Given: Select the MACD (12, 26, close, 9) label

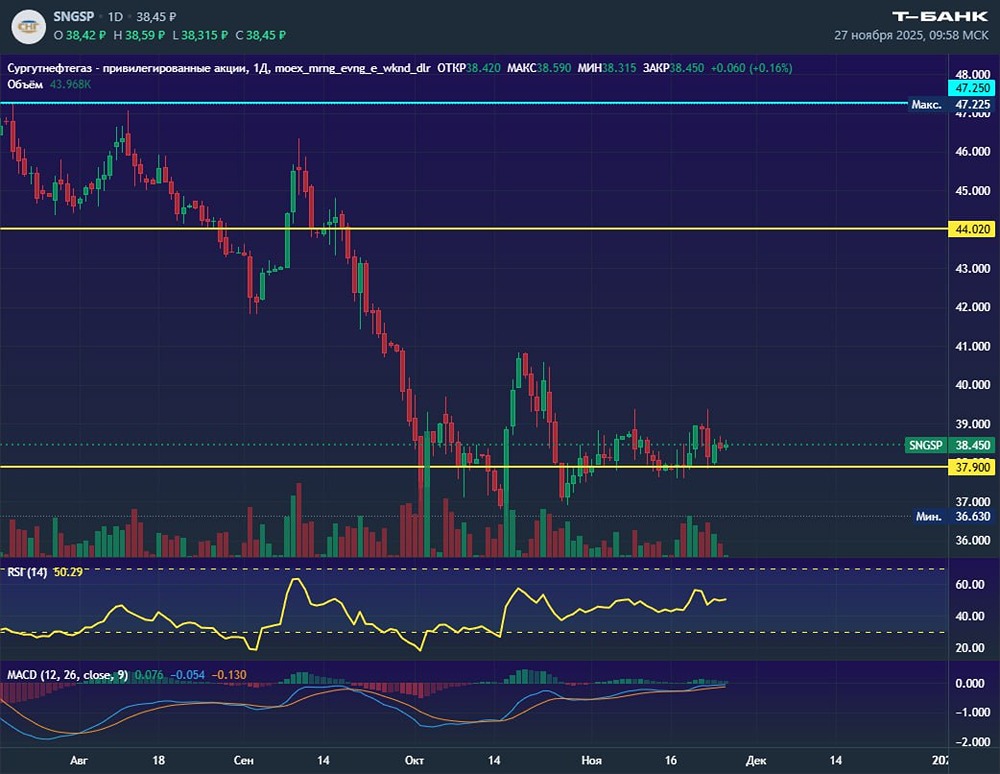Looking at the screenshot, I should tap(66, 675).
